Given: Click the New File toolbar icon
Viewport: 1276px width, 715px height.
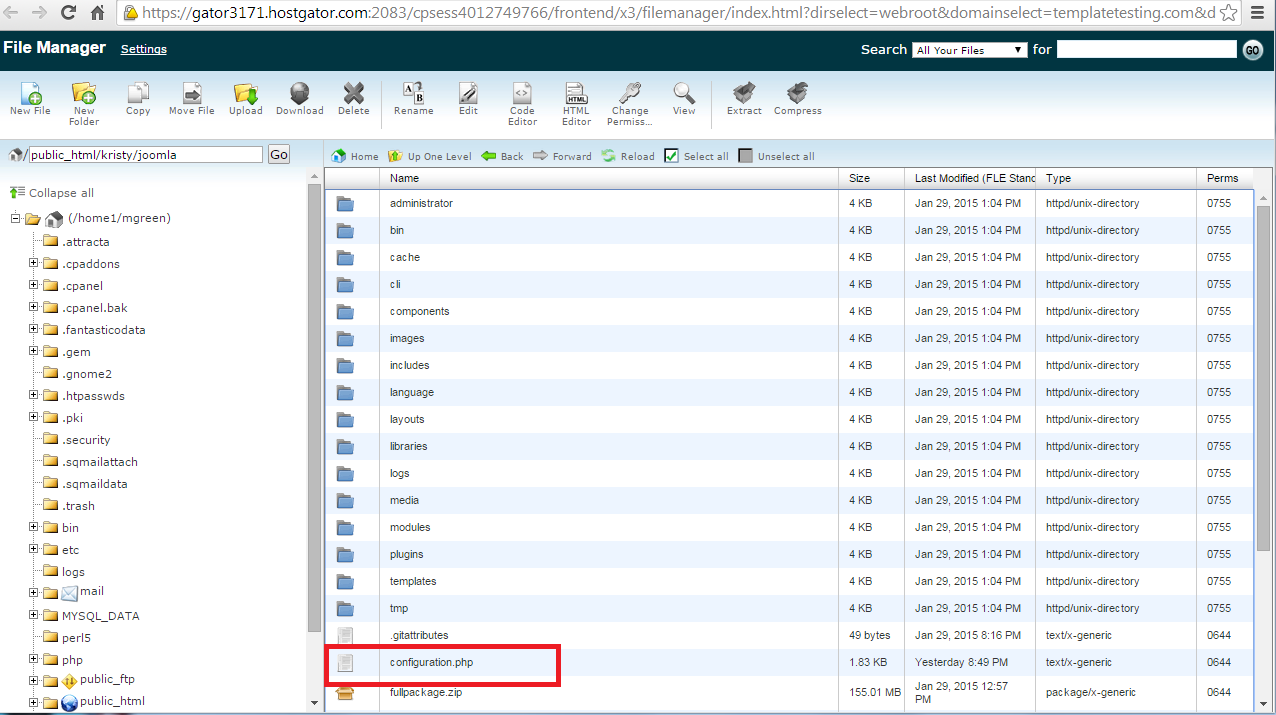Looking at the screenshot, I should 30,94.
